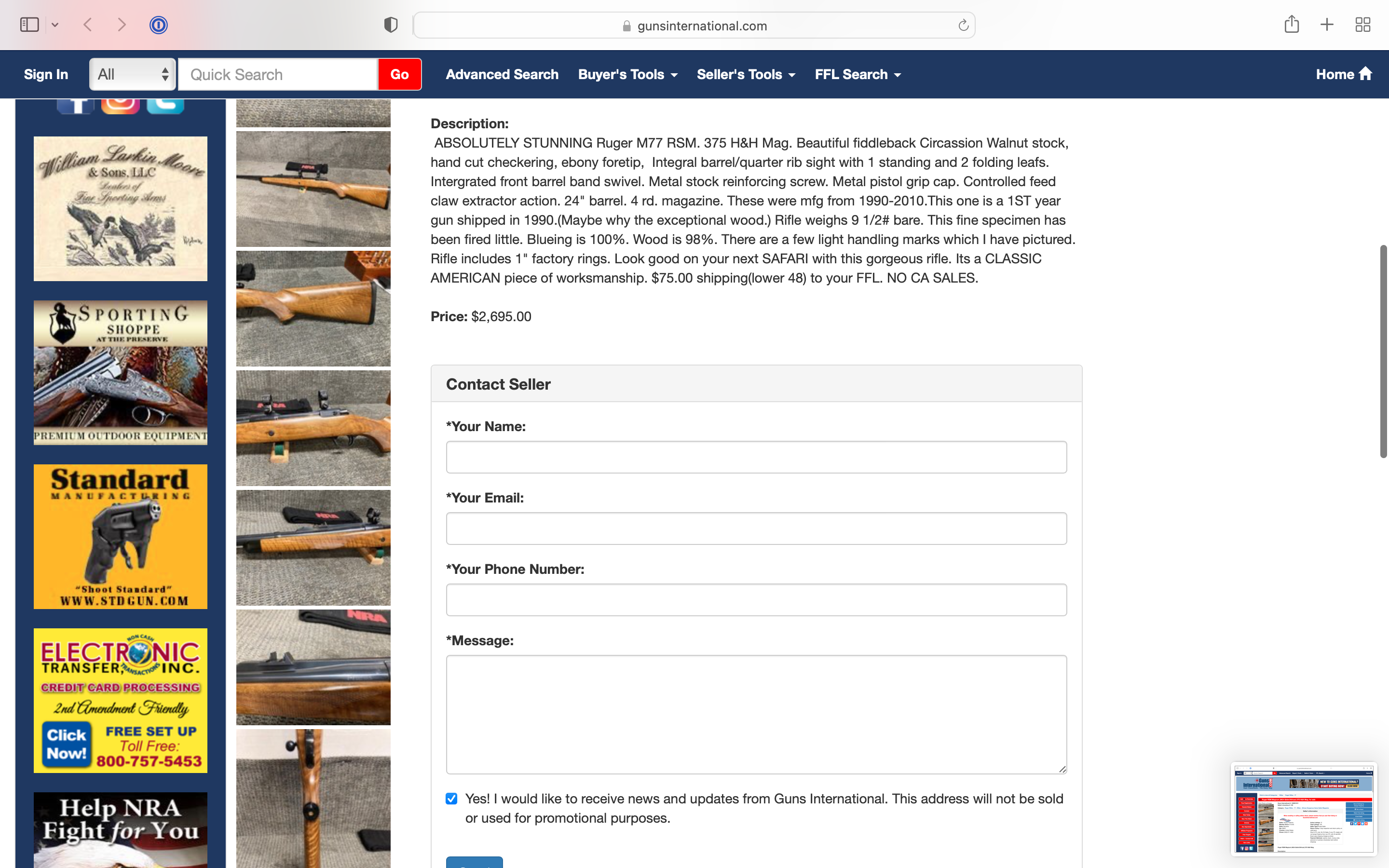
Task: Click the red Go search button
Action: click(399, 74)
